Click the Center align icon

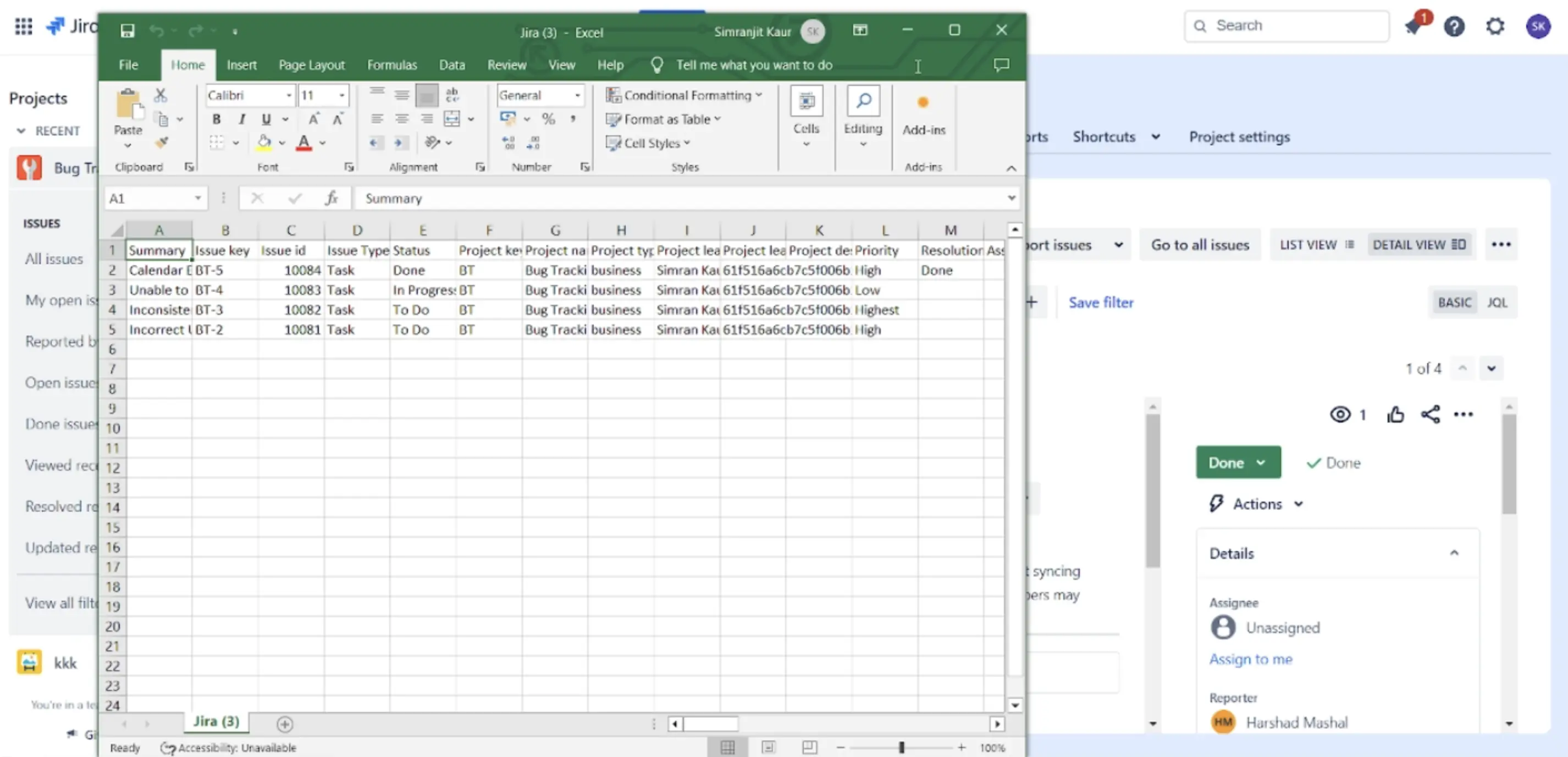click(x=402, y=119)
